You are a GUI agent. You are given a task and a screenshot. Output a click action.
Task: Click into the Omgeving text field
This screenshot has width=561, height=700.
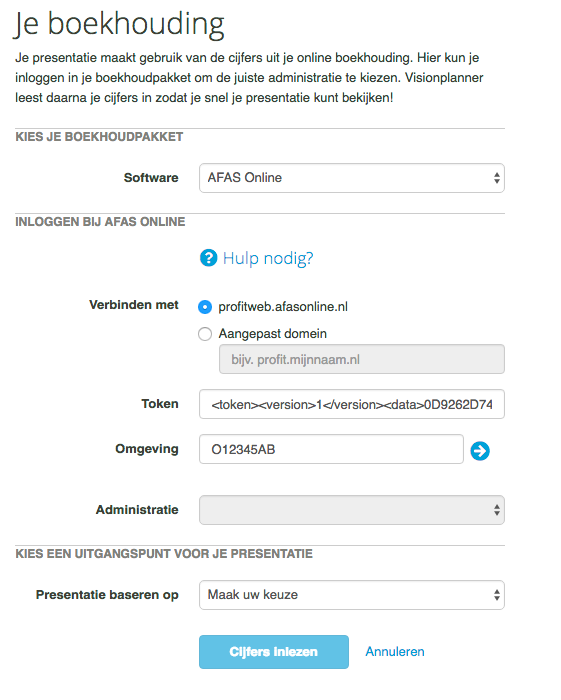[331, 449]
